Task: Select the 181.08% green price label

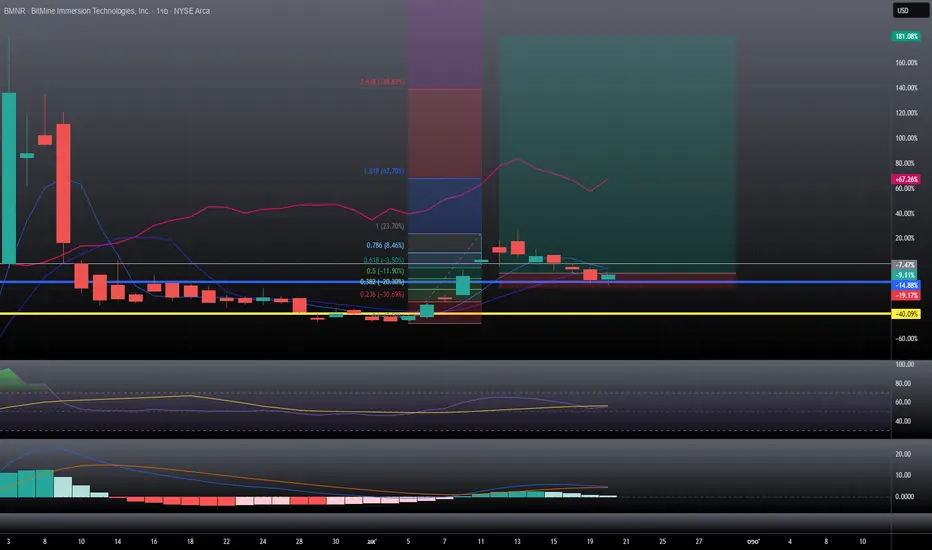Action: 906,36
